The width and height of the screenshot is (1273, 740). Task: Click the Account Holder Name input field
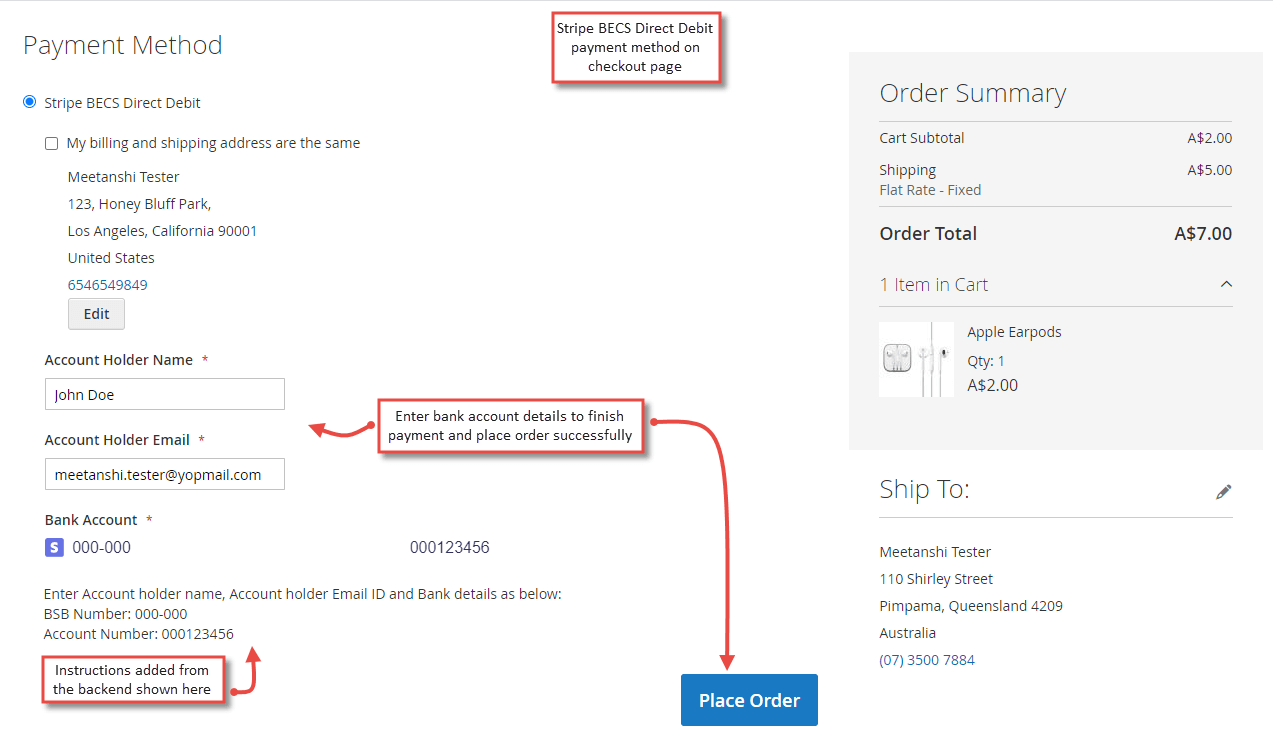[164, 394]
